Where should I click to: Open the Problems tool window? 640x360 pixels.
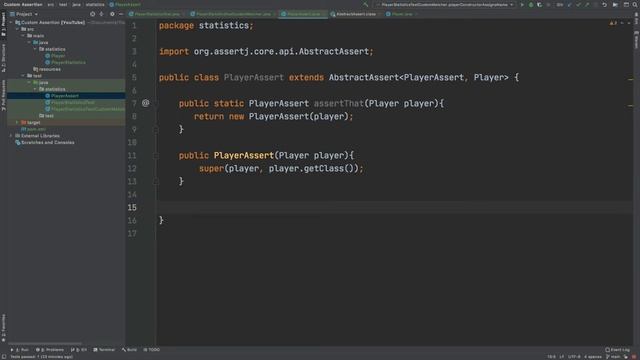pyautogui.click(x=50, y=350)
